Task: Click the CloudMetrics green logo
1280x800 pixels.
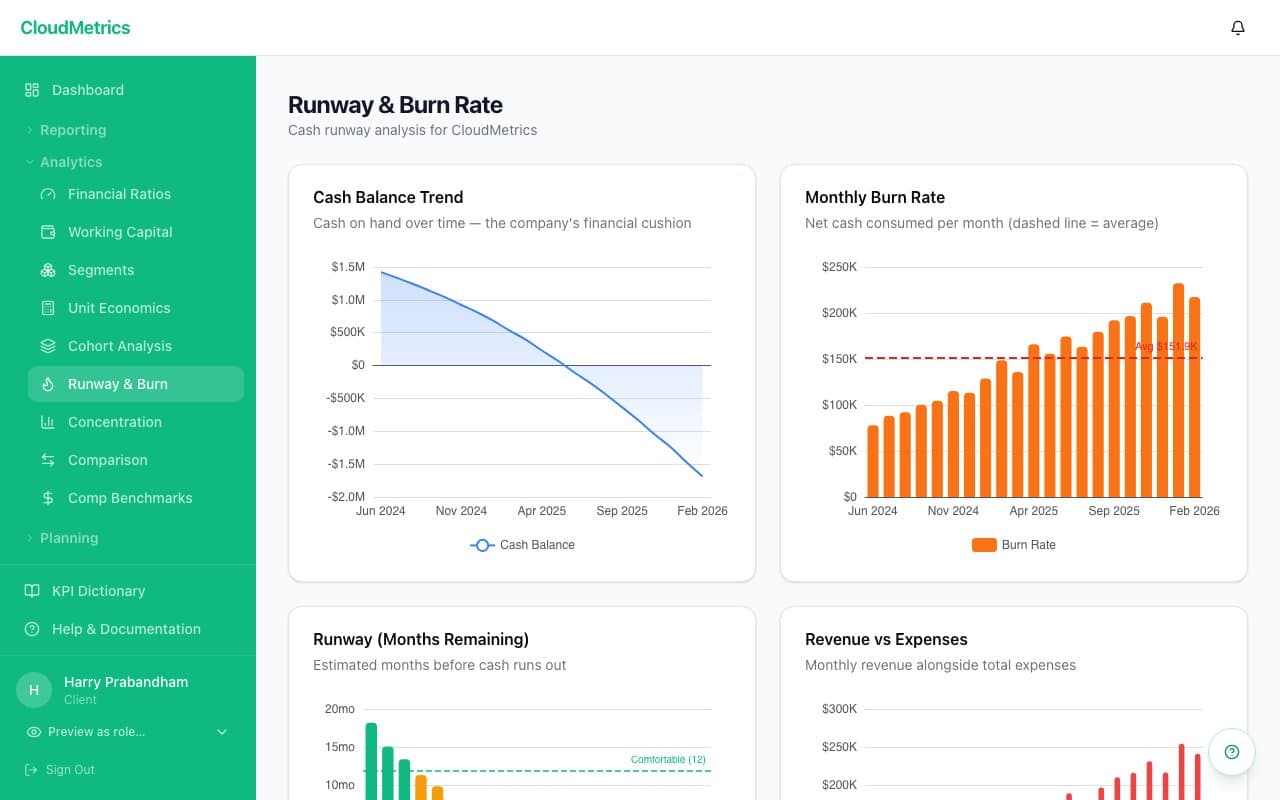Action: (75, 27)
